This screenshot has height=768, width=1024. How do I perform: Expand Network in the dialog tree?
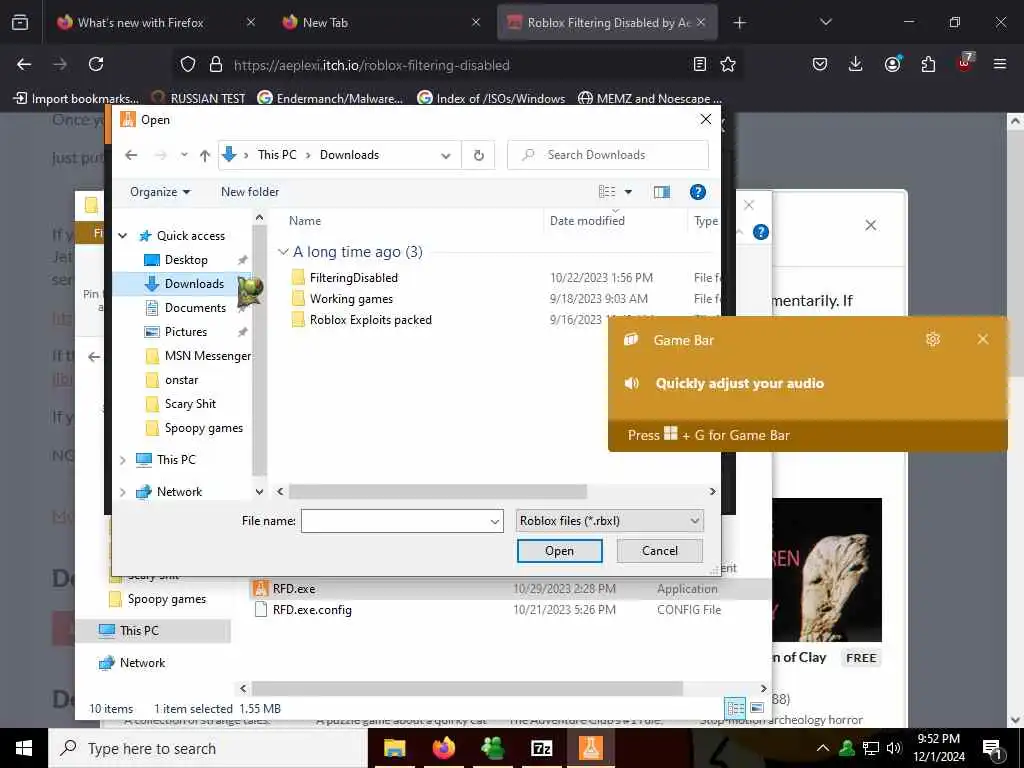[x=123, y=492]
